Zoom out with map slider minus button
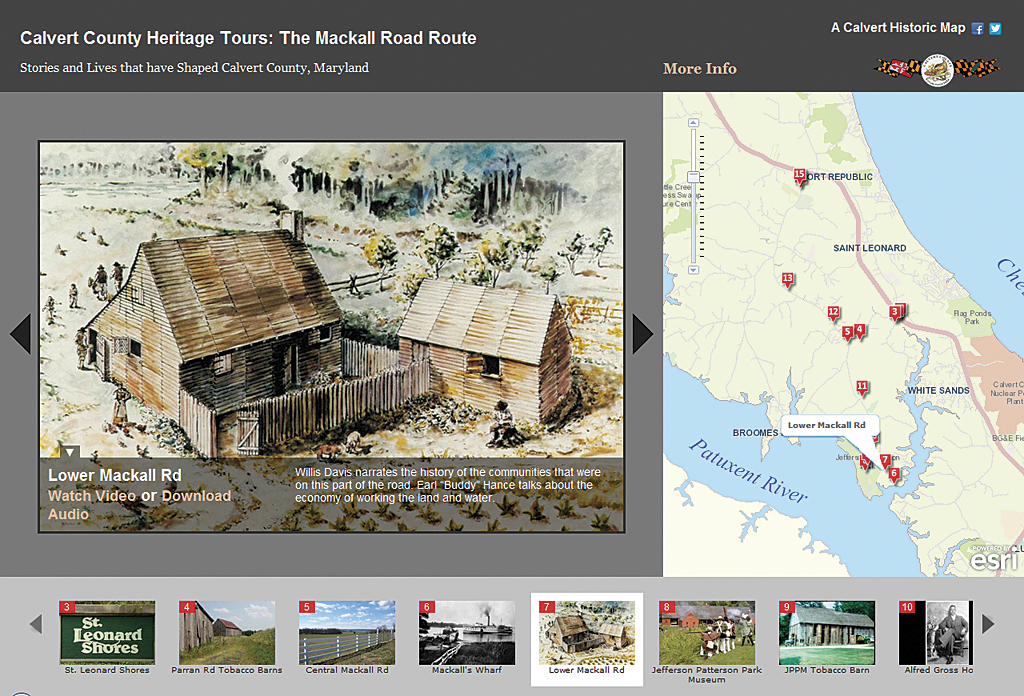This screenshot has height=696, width=1024. 694,270
